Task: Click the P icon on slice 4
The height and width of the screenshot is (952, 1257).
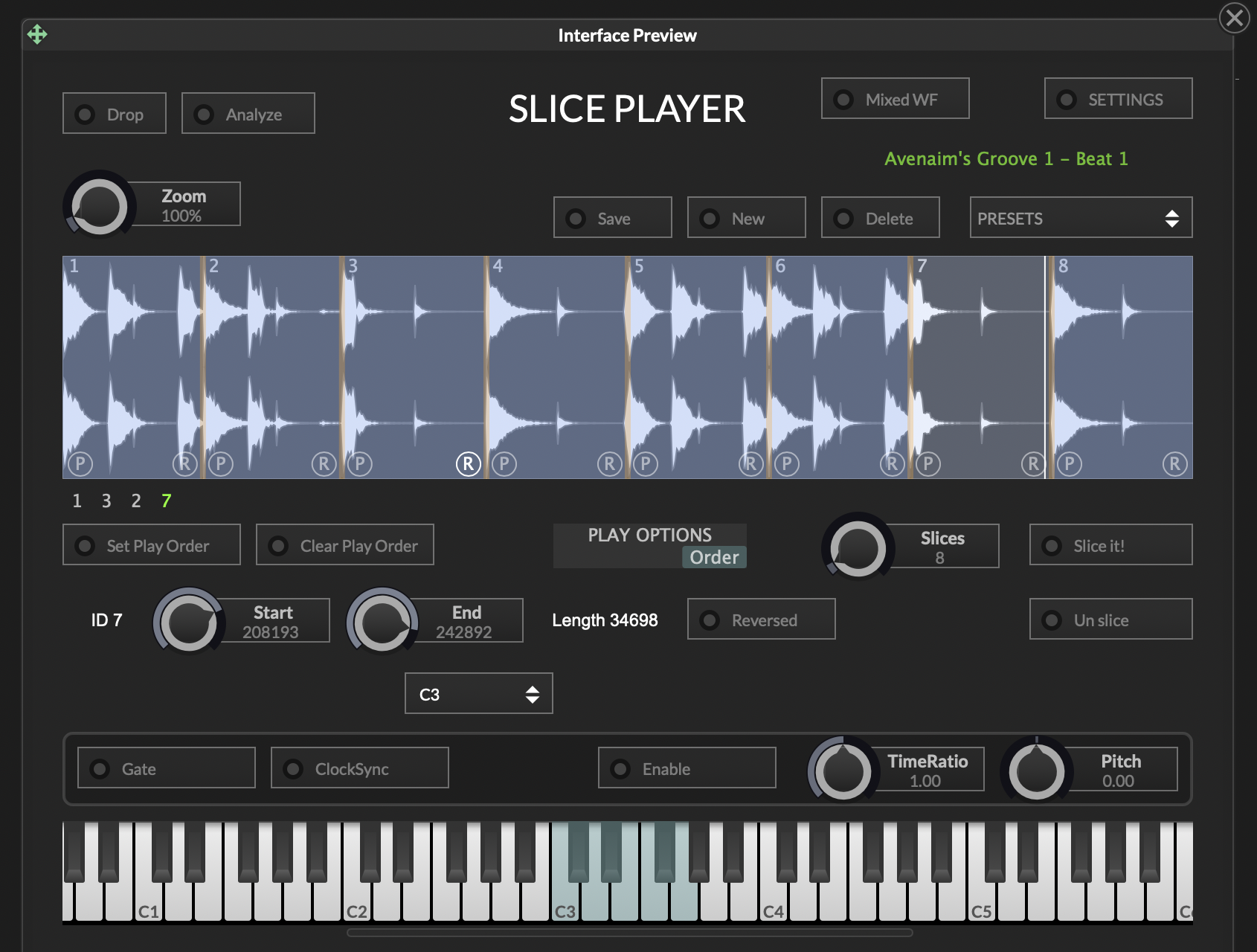Action: click(x=504, y=464)
